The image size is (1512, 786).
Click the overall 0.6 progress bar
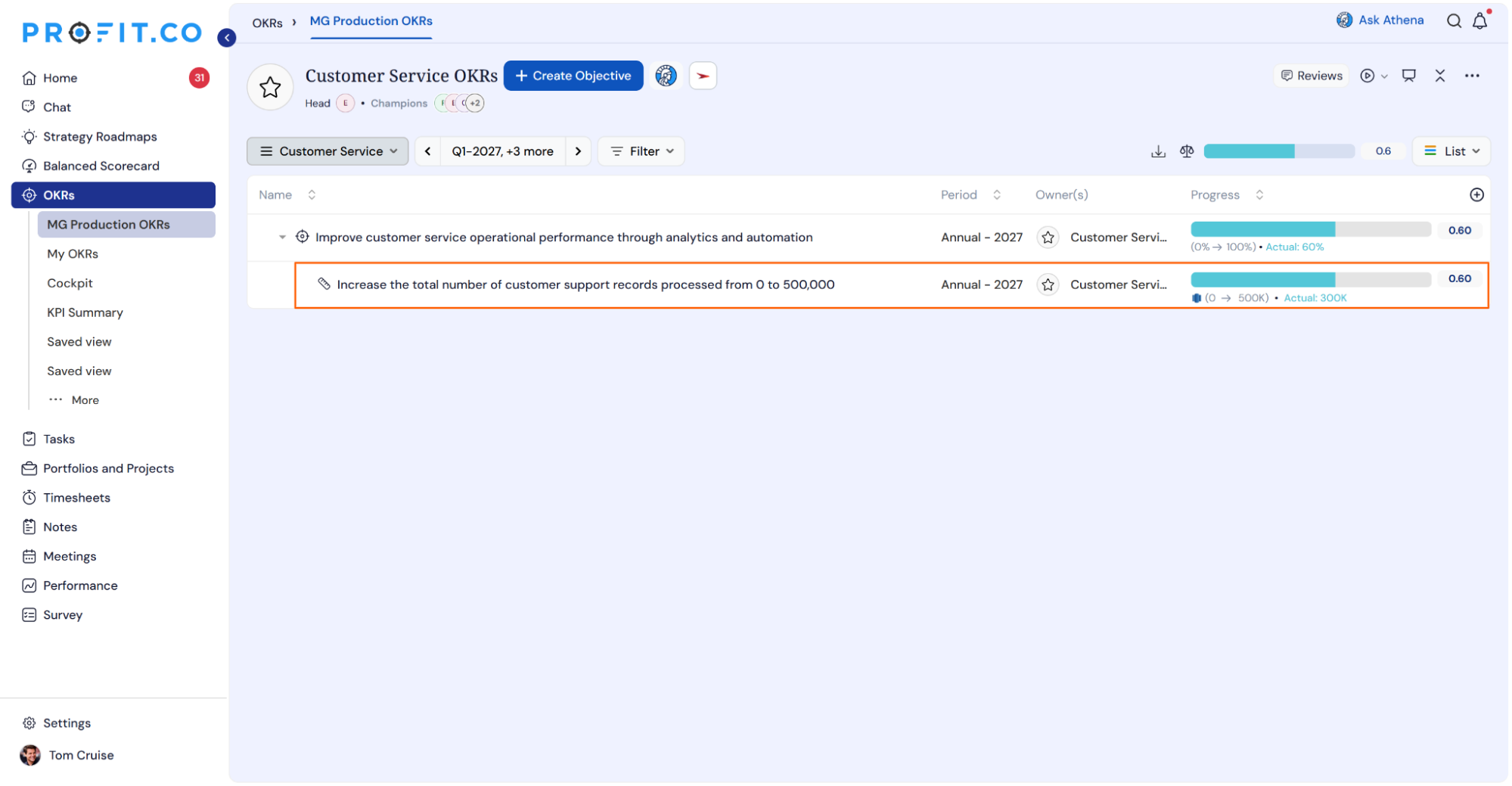1278,151
